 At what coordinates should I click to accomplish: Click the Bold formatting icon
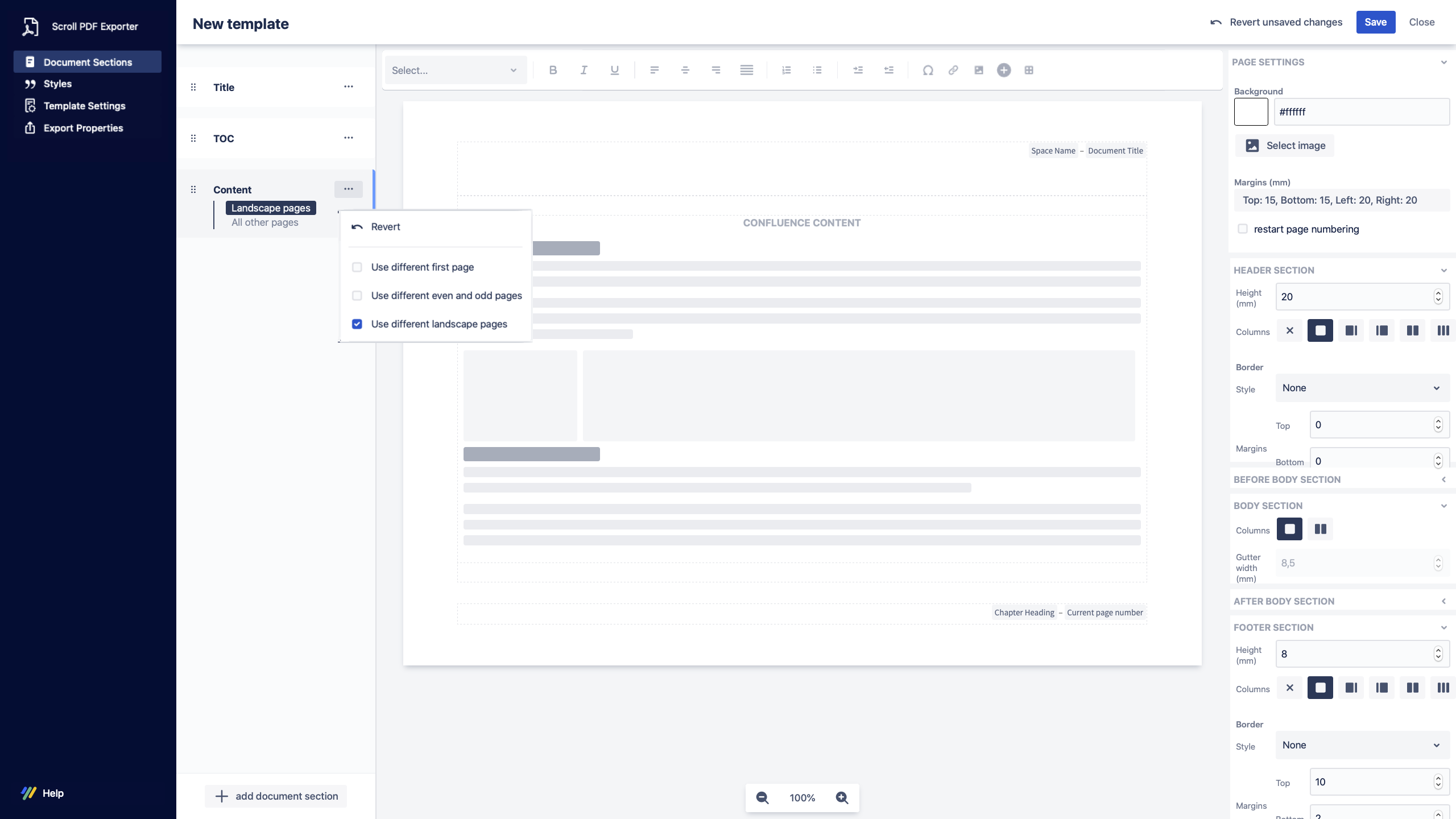click(x=553, y=70)
